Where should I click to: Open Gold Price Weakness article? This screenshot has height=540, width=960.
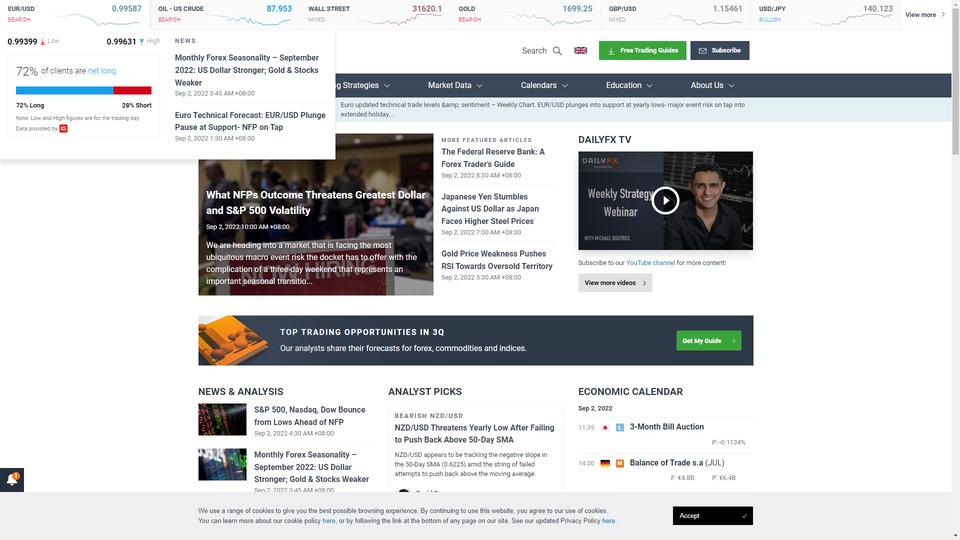point(497,260)
